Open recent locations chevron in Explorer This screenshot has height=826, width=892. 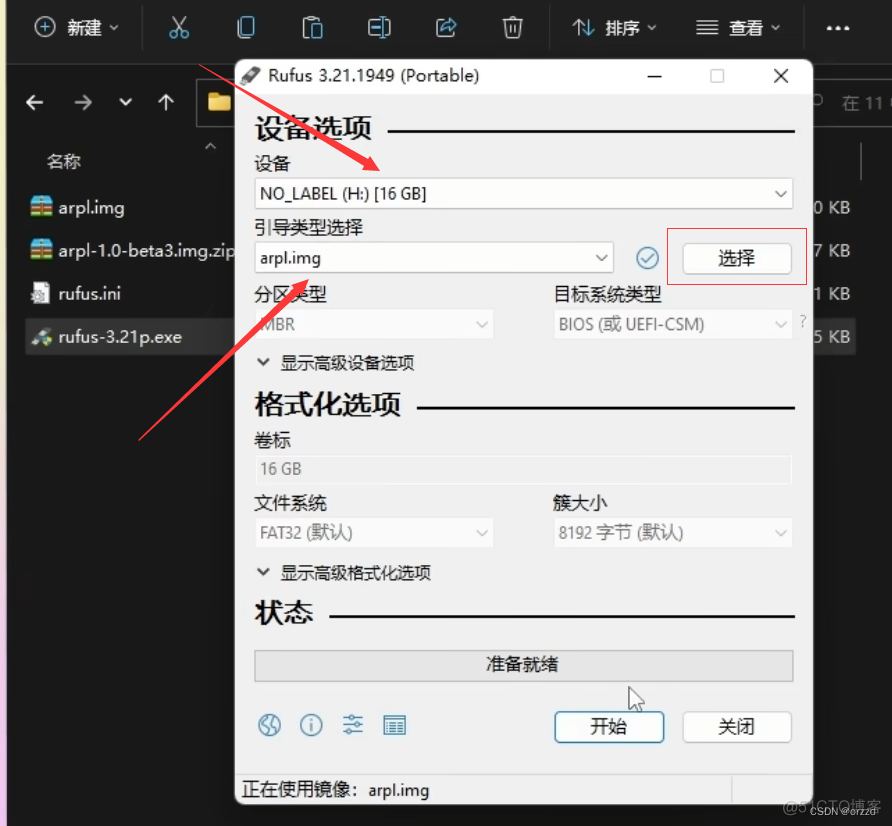coord(126,103)
